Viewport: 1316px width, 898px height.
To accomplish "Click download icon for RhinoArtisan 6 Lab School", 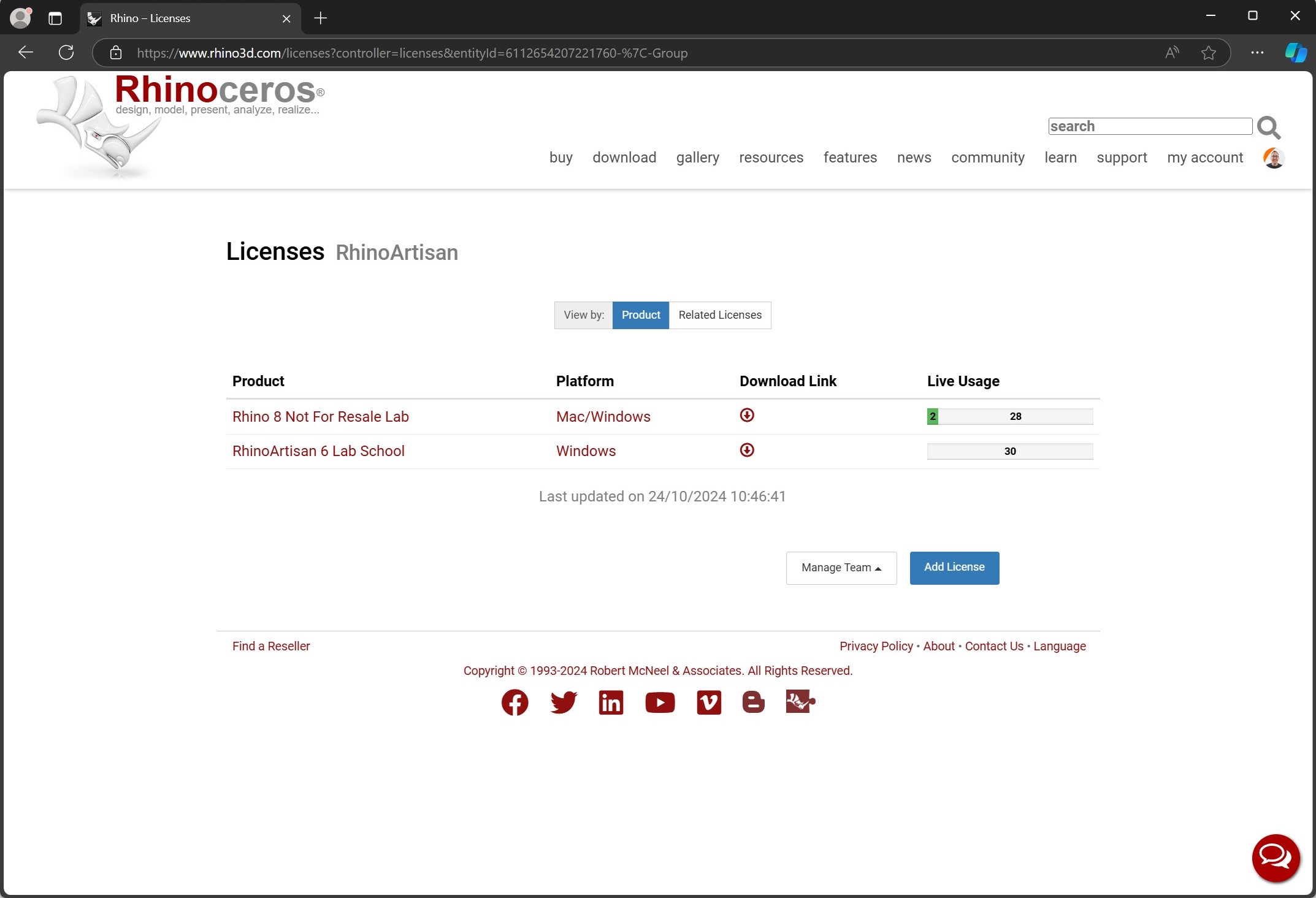I will pos(746,451).
